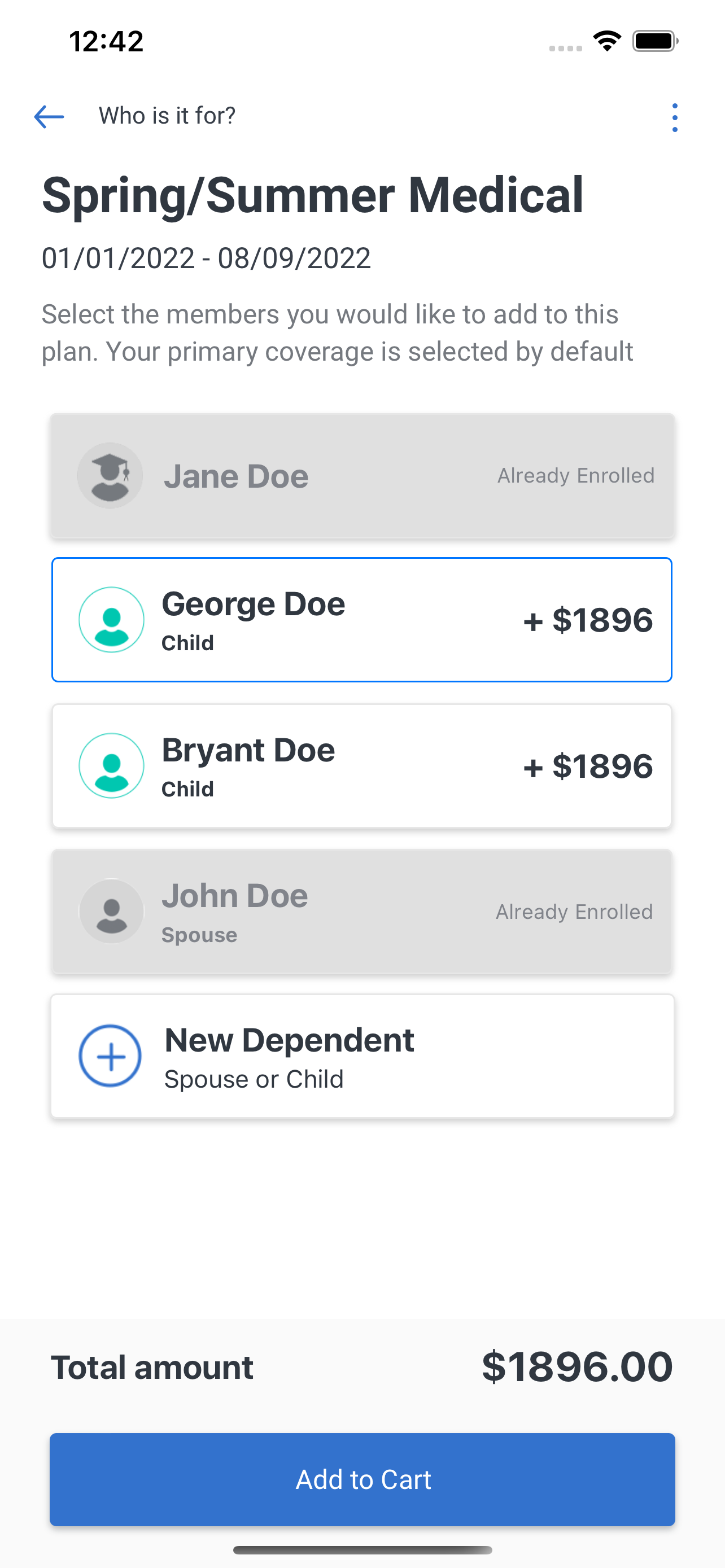Tap George Doe's teal avatar icon
The image size is (725, 1568).
click(x=111, y=620)
